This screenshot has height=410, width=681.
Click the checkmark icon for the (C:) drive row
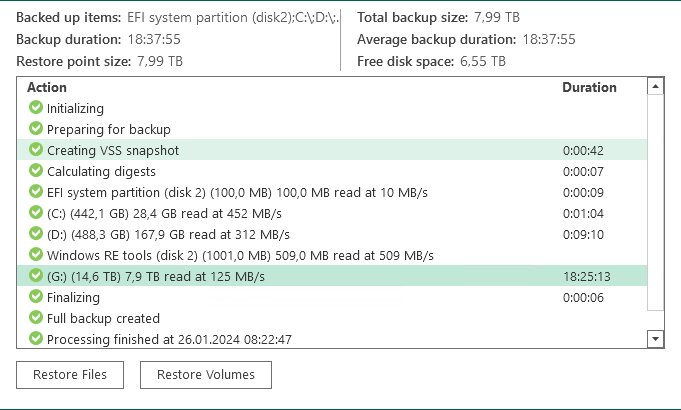coord(36,213)
